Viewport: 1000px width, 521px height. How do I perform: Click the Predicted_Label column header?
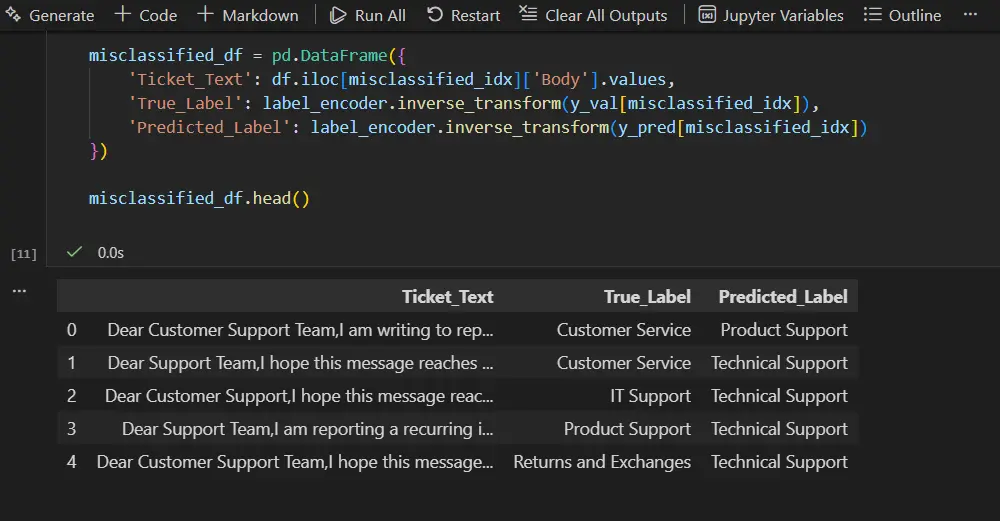(783, 296)
